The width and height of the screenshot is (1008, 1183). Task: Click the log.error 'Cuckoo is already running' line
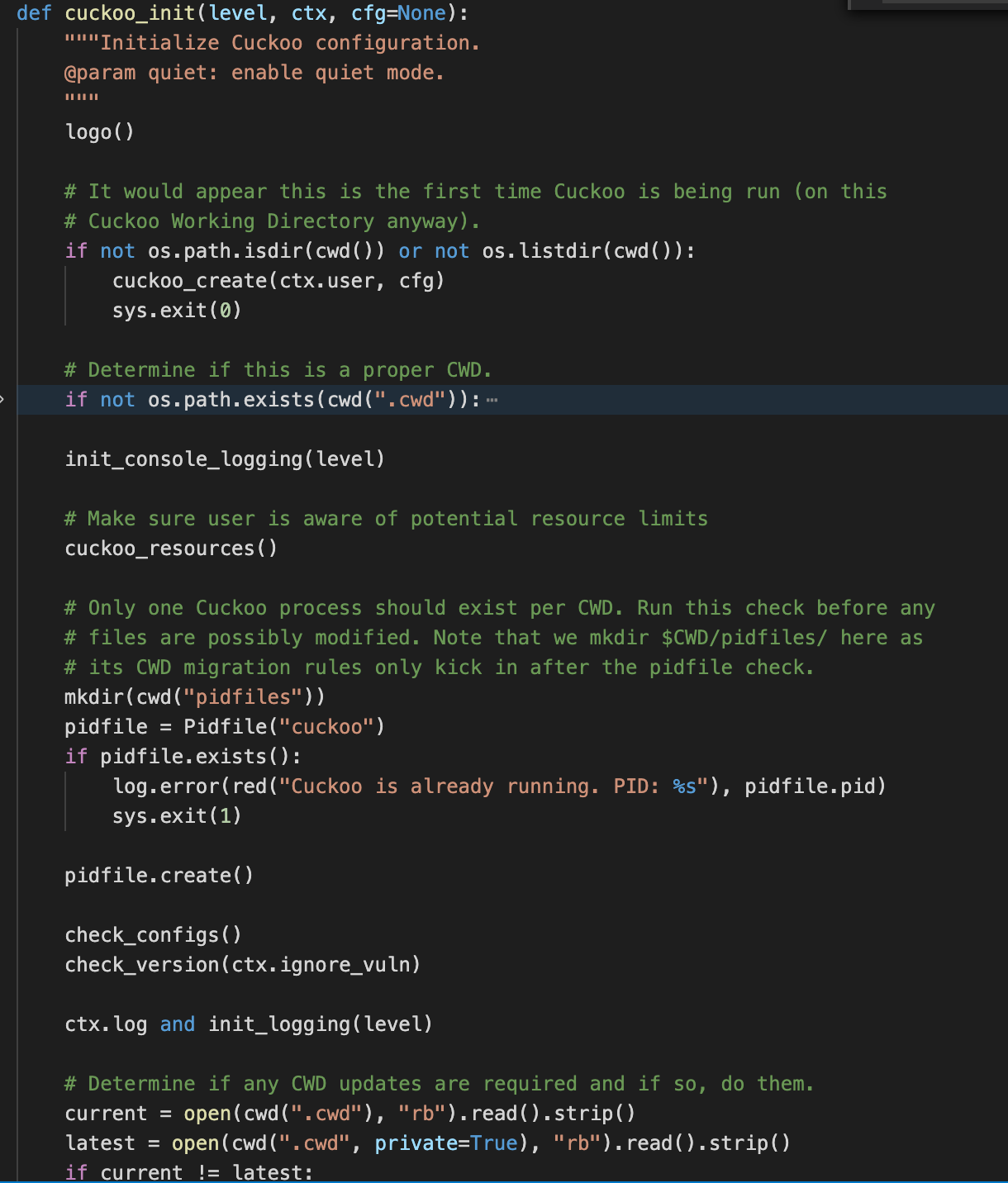[499, 786]
